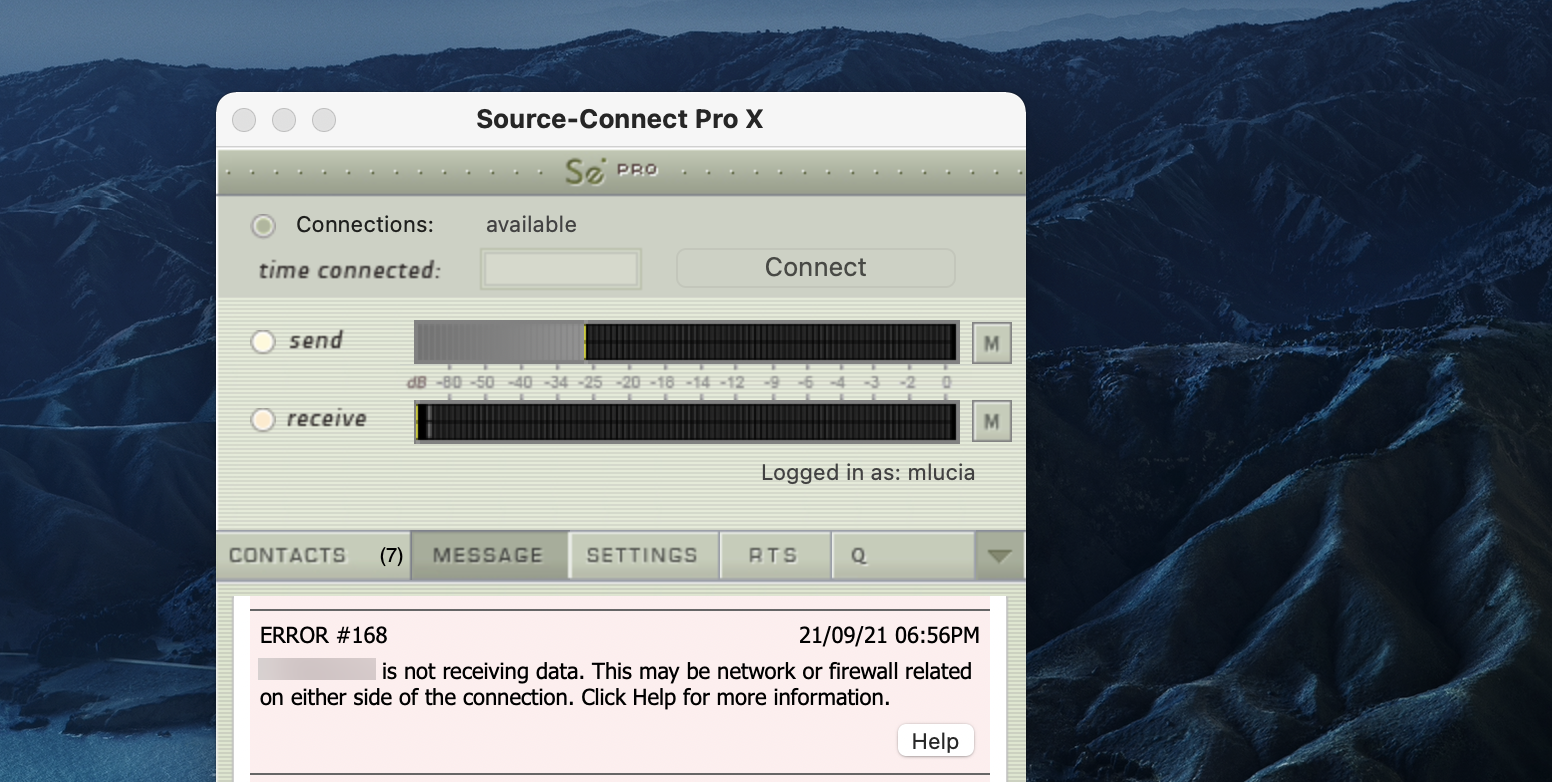Click the send level meter

coord(686,342)
